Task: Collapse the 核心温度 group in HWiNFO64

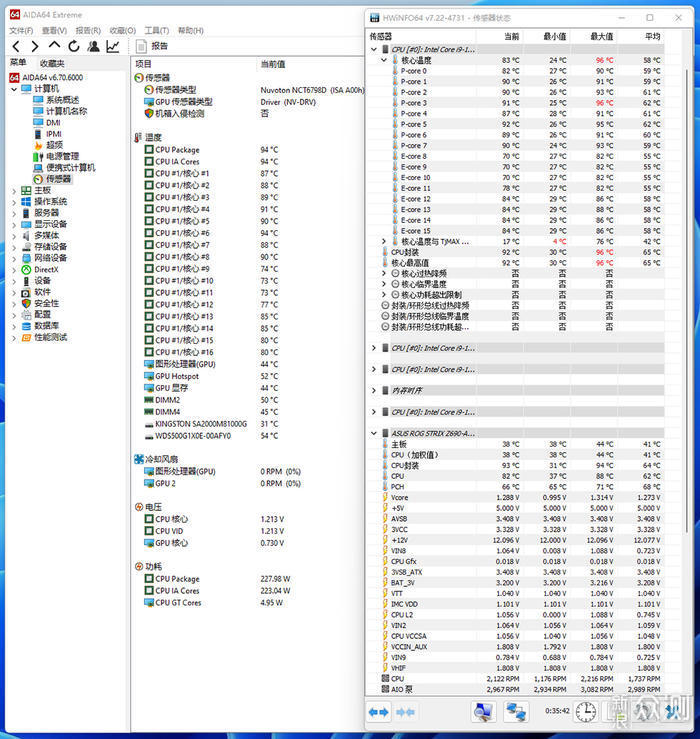Action: (x=384, y=60)
